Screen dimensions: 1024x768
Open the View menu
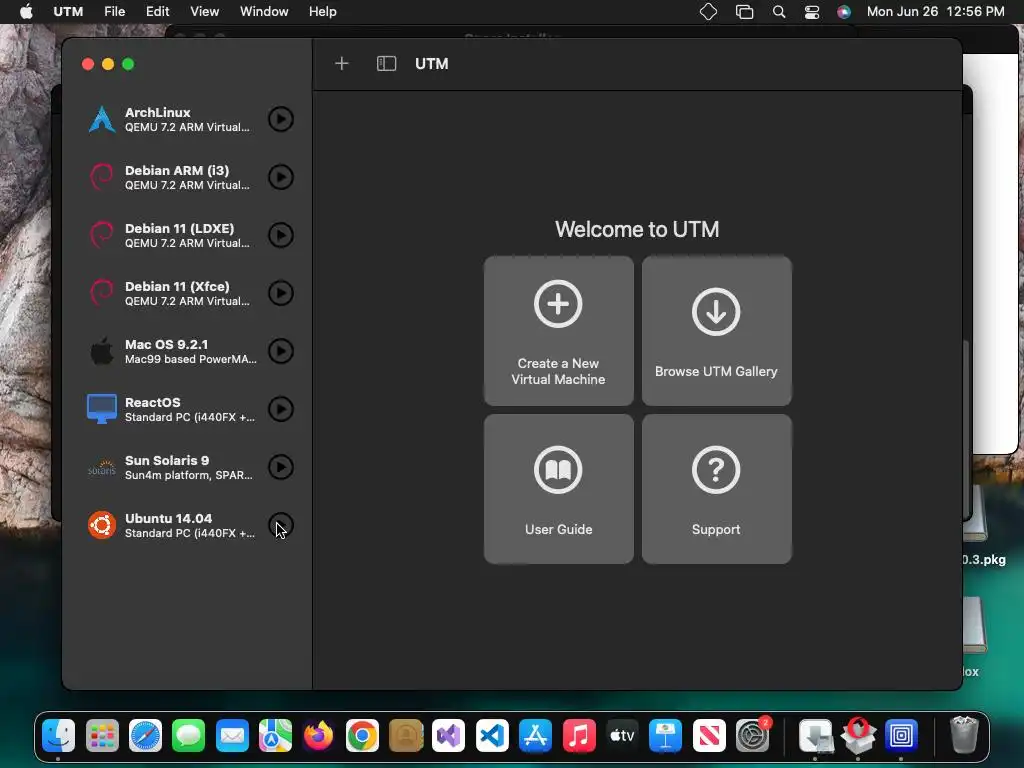[x=204, y=11]
